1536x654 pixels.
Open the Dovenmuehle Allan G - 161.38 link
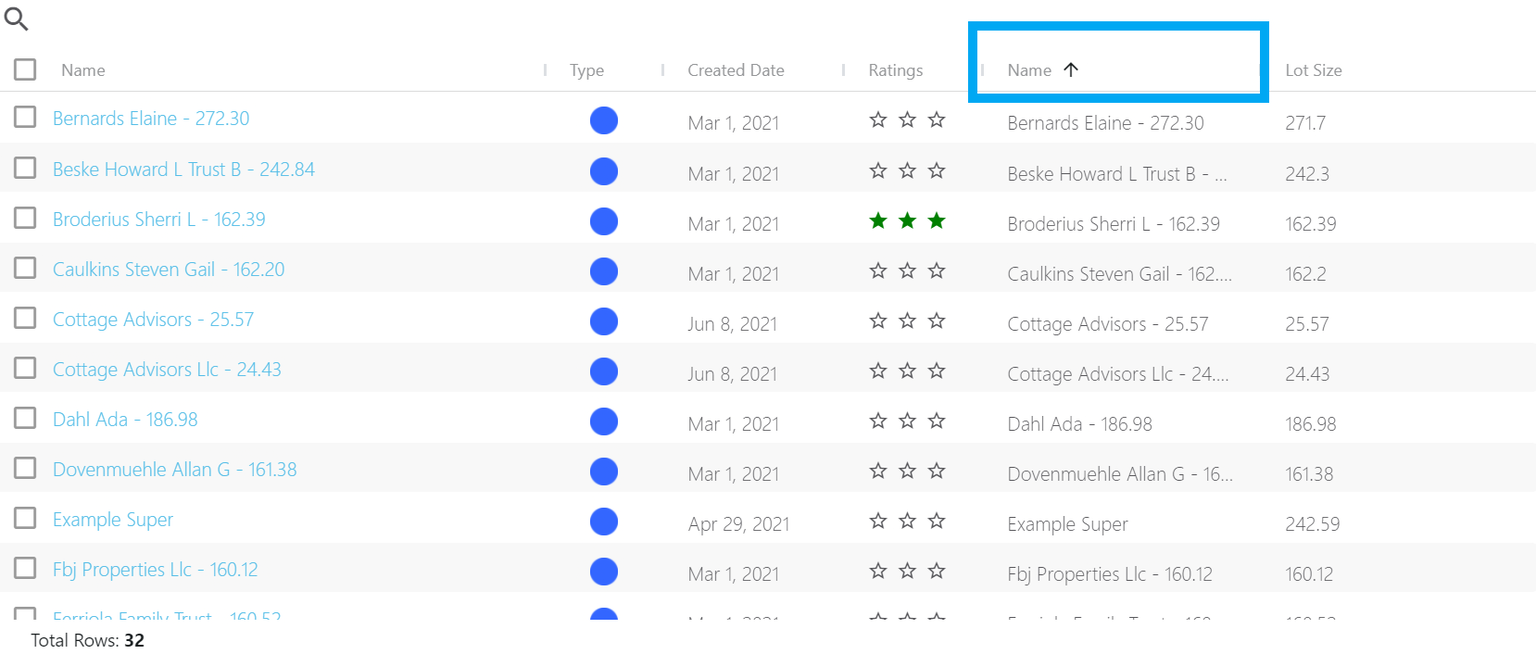(175, 468)
